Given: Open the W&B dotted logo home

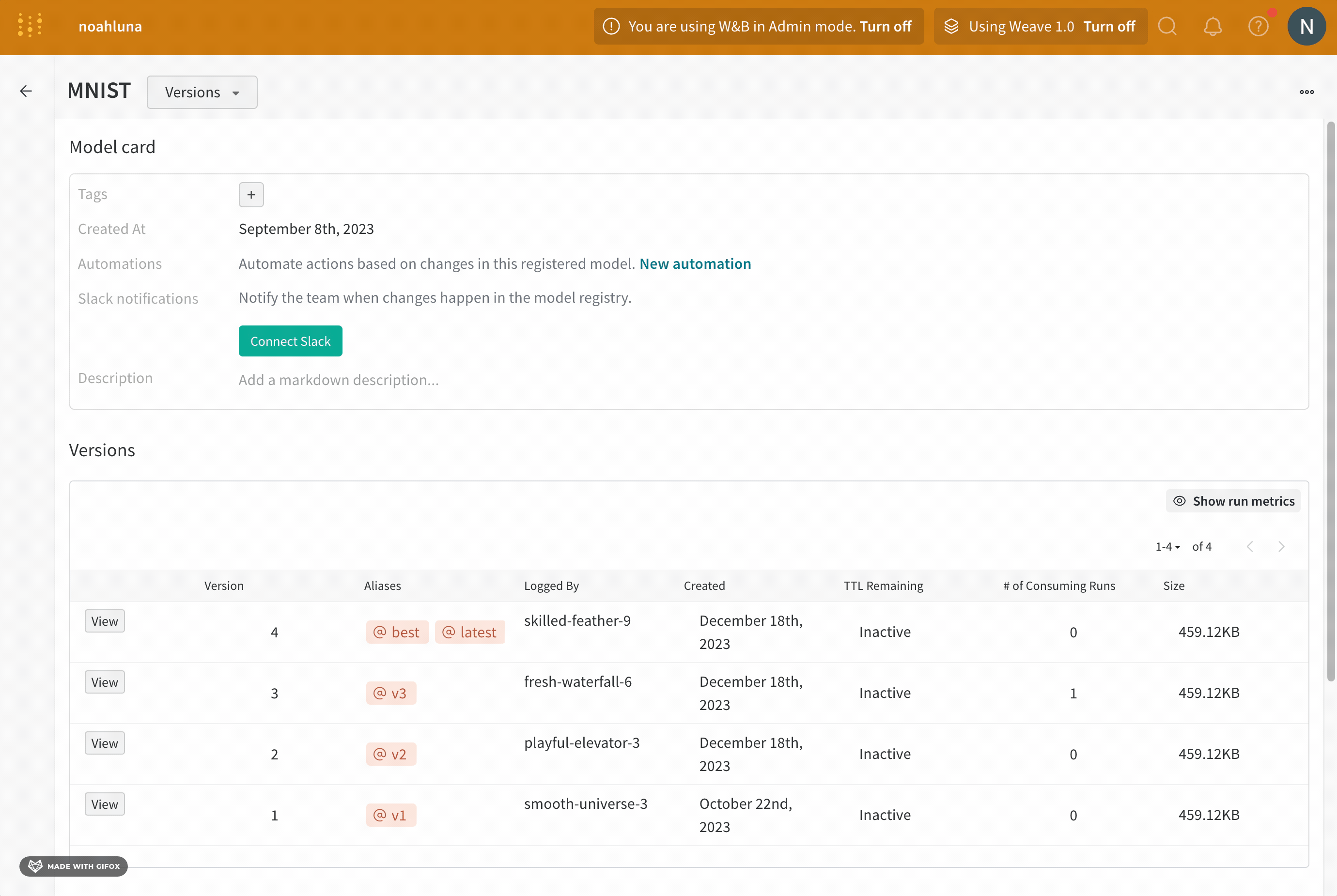Looking at the screenshot, I should click(30, 26).
